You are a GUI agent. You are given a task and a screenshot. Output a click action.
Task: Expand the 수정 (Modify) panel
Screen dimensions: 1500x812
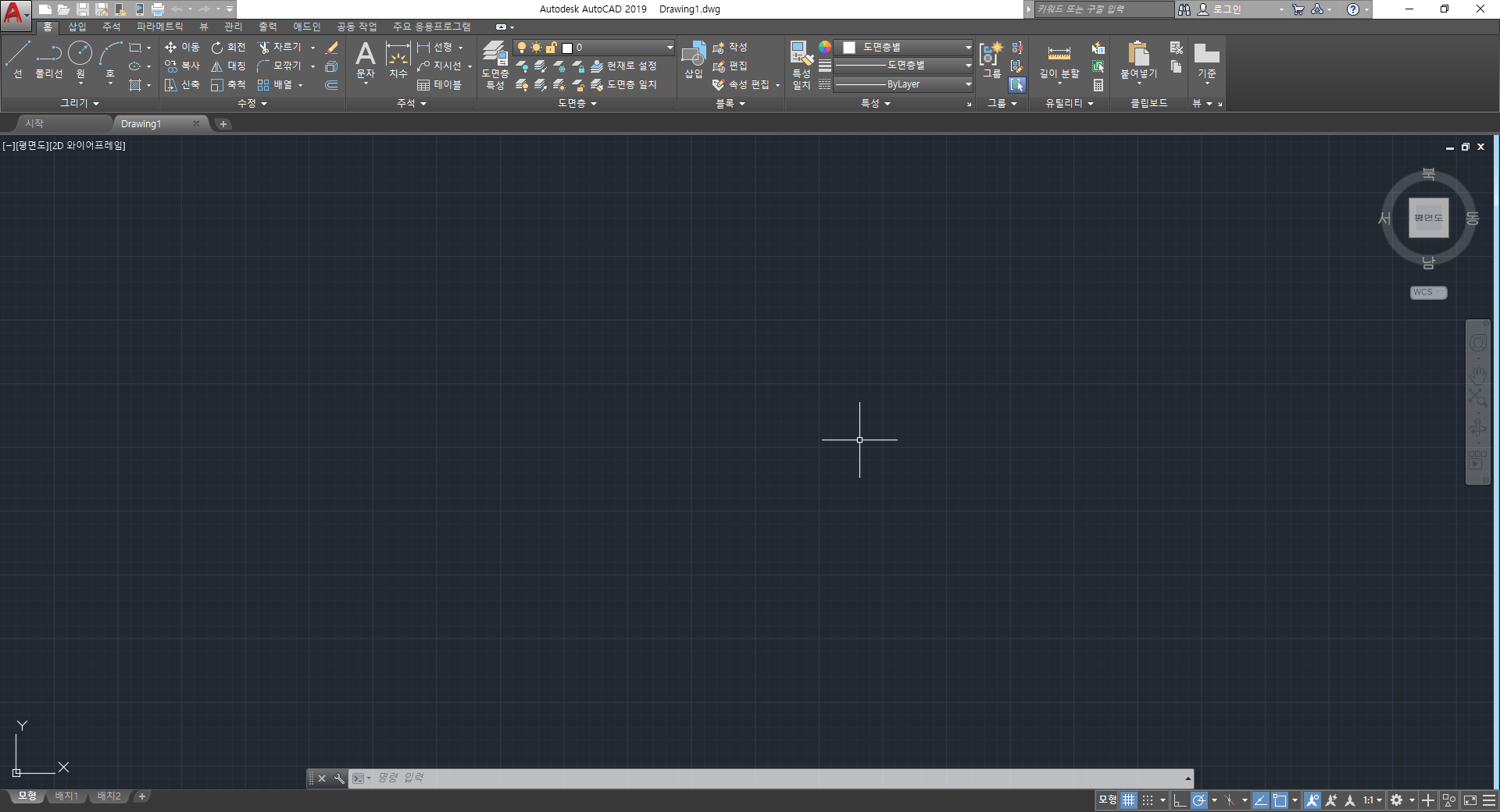tap(252, 103)
